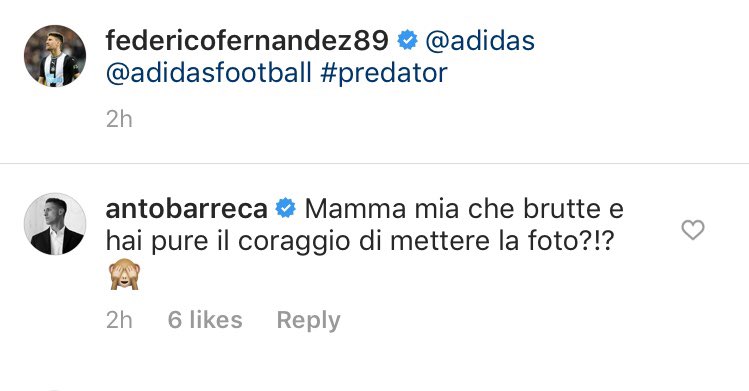Click the federicofernandez89 username
The image size is (749, 391).
click(x=247, y=41)
